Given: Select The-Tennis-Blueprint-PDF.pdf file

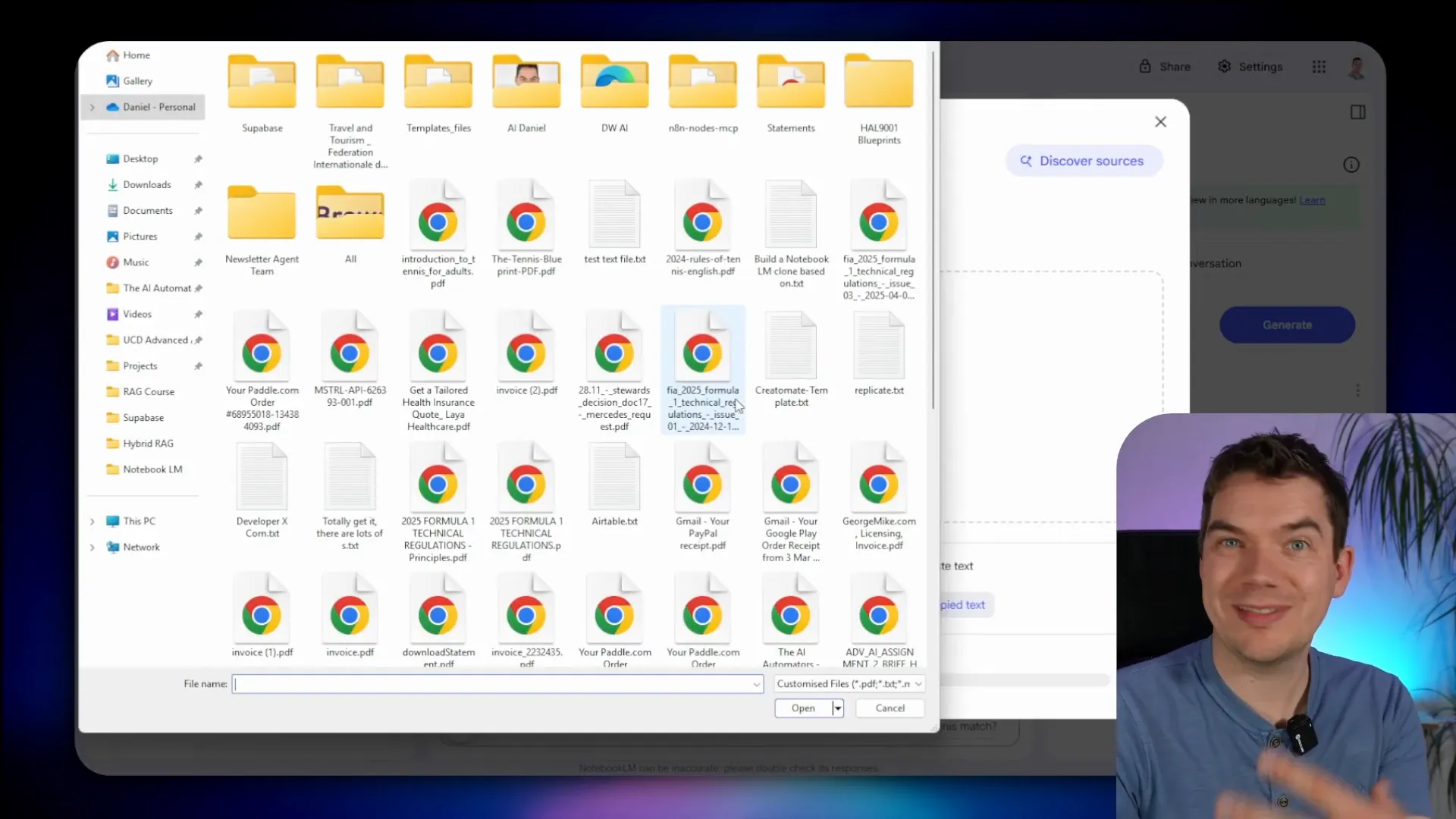Looking at the screenshot, I should (526, 230).
